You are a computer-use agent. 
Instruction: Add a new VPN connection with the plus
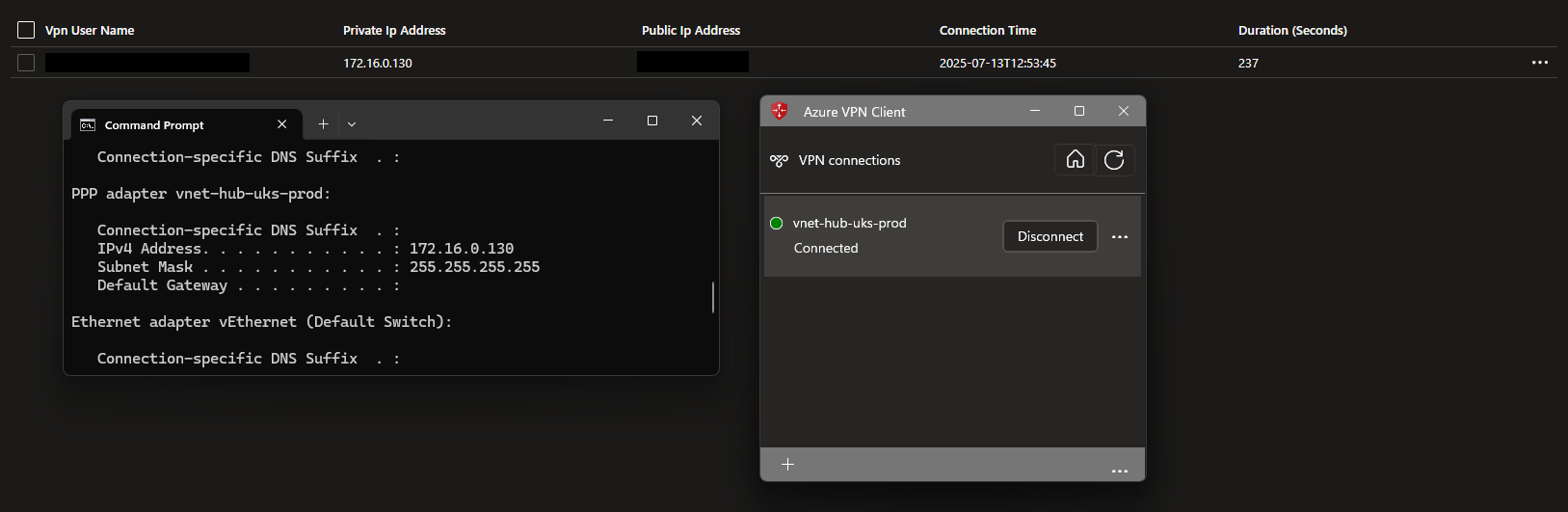pos(787,465)
